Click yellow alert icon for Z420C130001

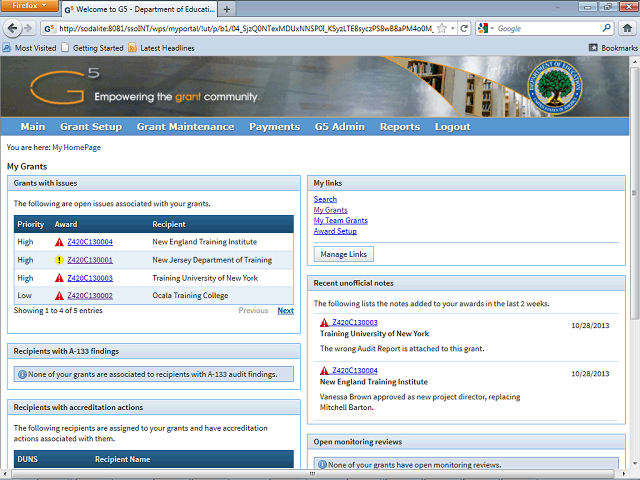(59, 260)
